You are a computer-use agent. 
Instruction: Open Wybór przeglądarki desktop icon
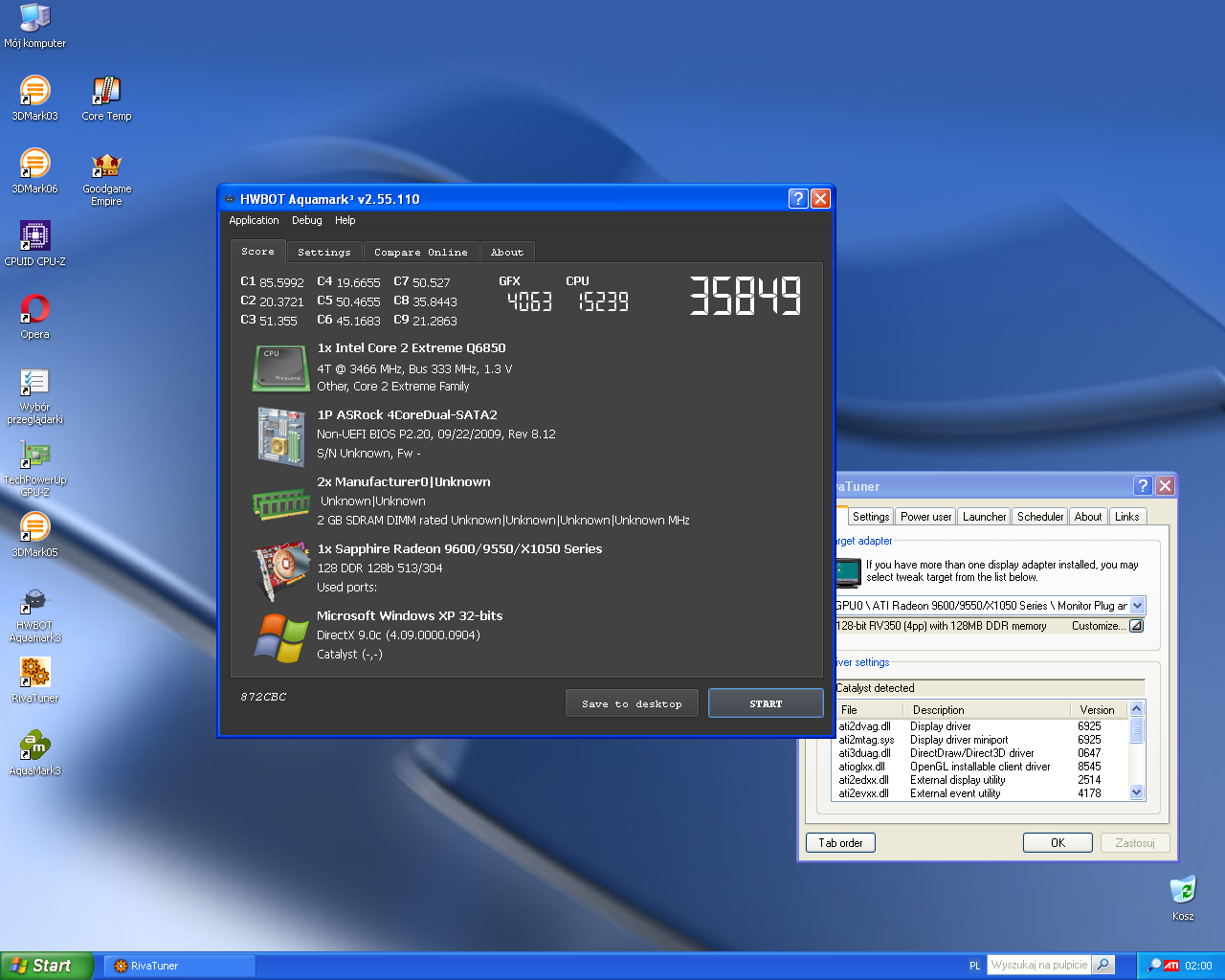[34, 396]
